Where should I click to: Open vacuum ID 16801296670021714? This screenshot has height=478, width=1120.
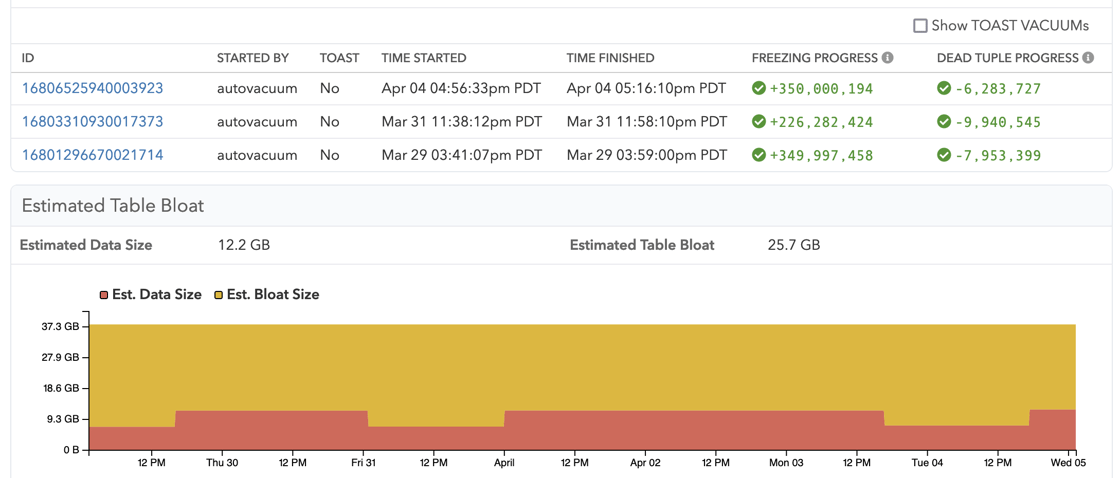[x=93, y=155]
